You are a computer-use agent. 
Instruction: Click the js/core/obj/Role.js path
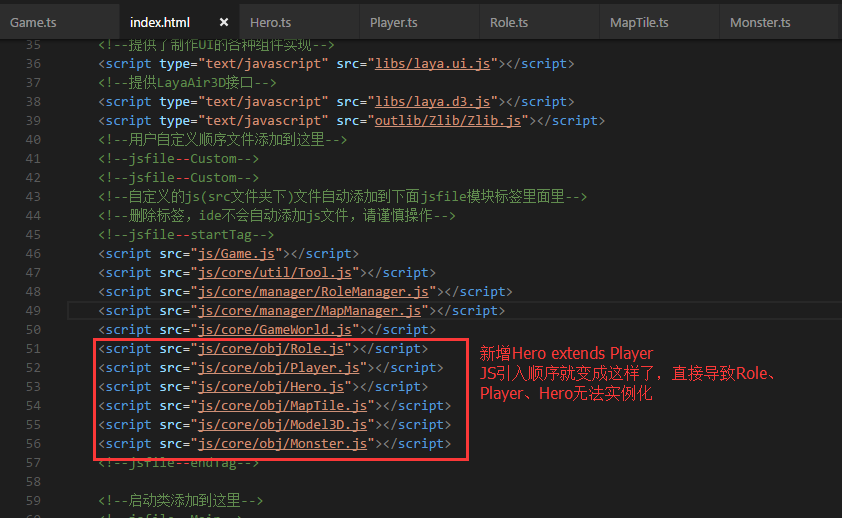point(273,349)
